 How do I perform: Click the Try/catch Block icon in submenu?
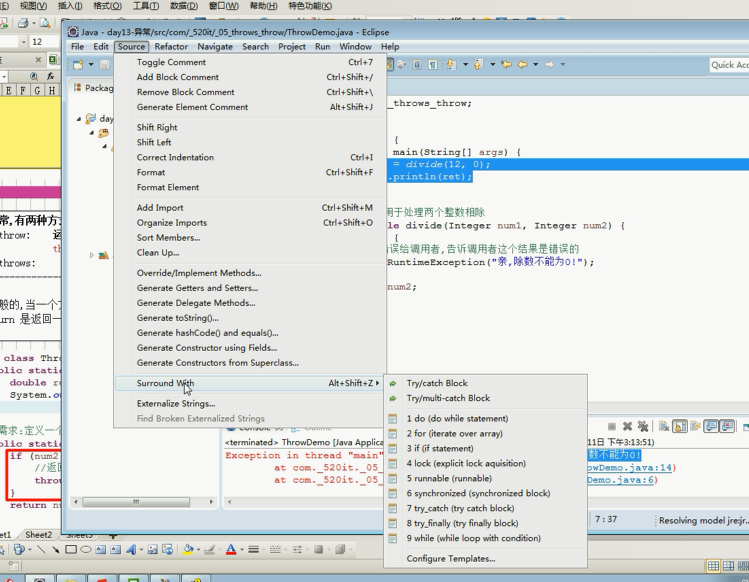[x=393, y=383]
